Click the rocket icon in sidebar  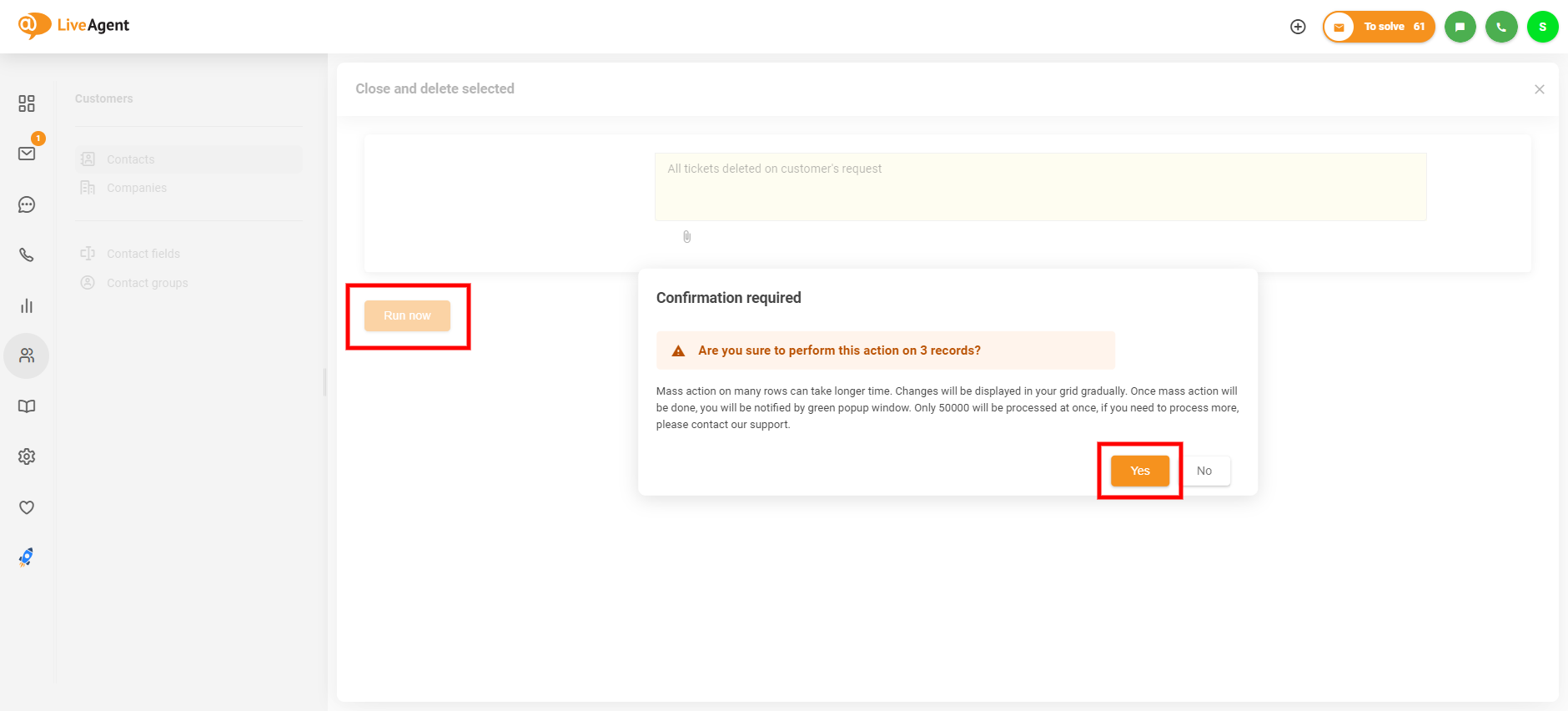pos(27,557)
